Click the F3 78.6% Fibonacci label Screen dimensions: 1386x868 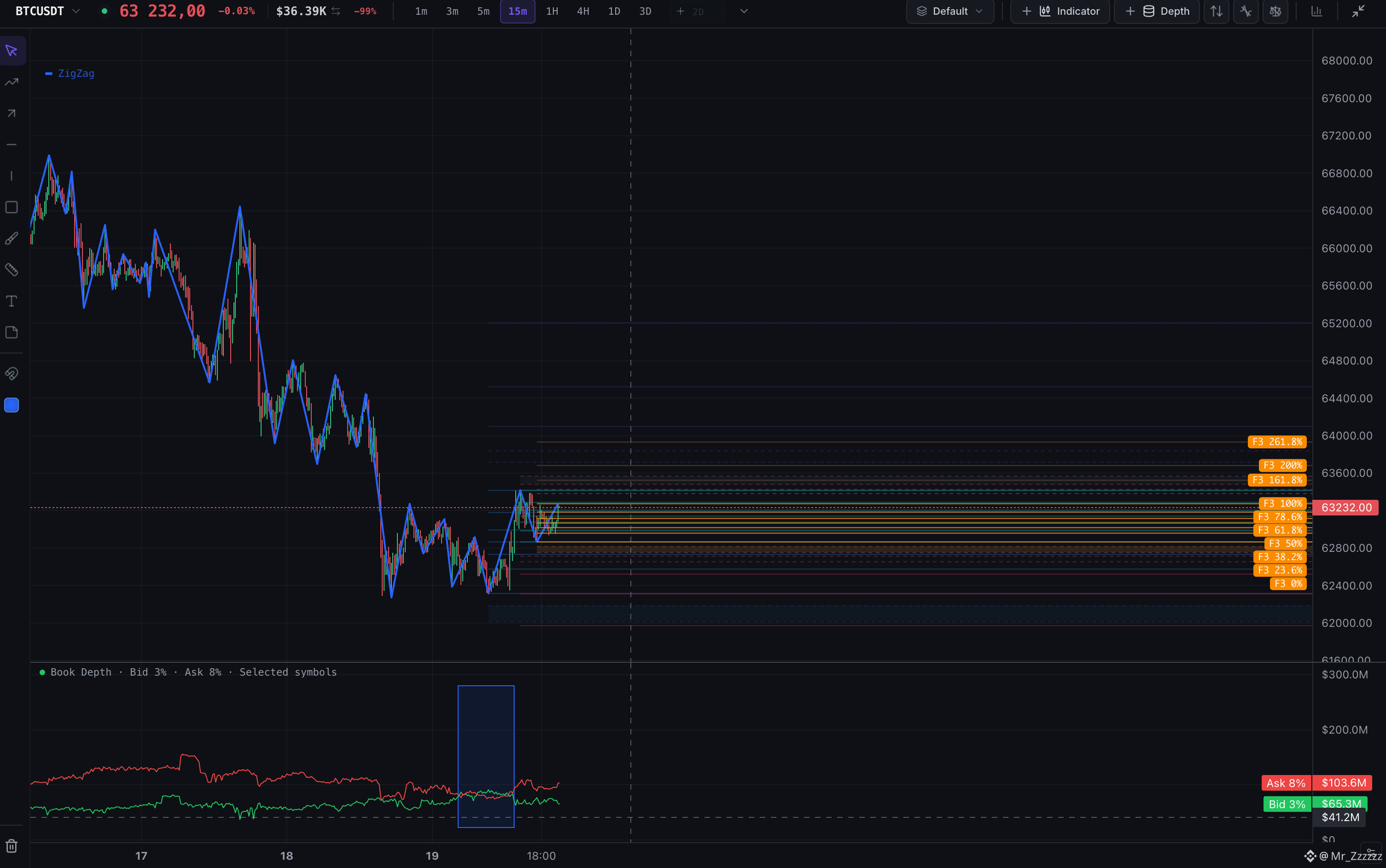point(1280,517)
